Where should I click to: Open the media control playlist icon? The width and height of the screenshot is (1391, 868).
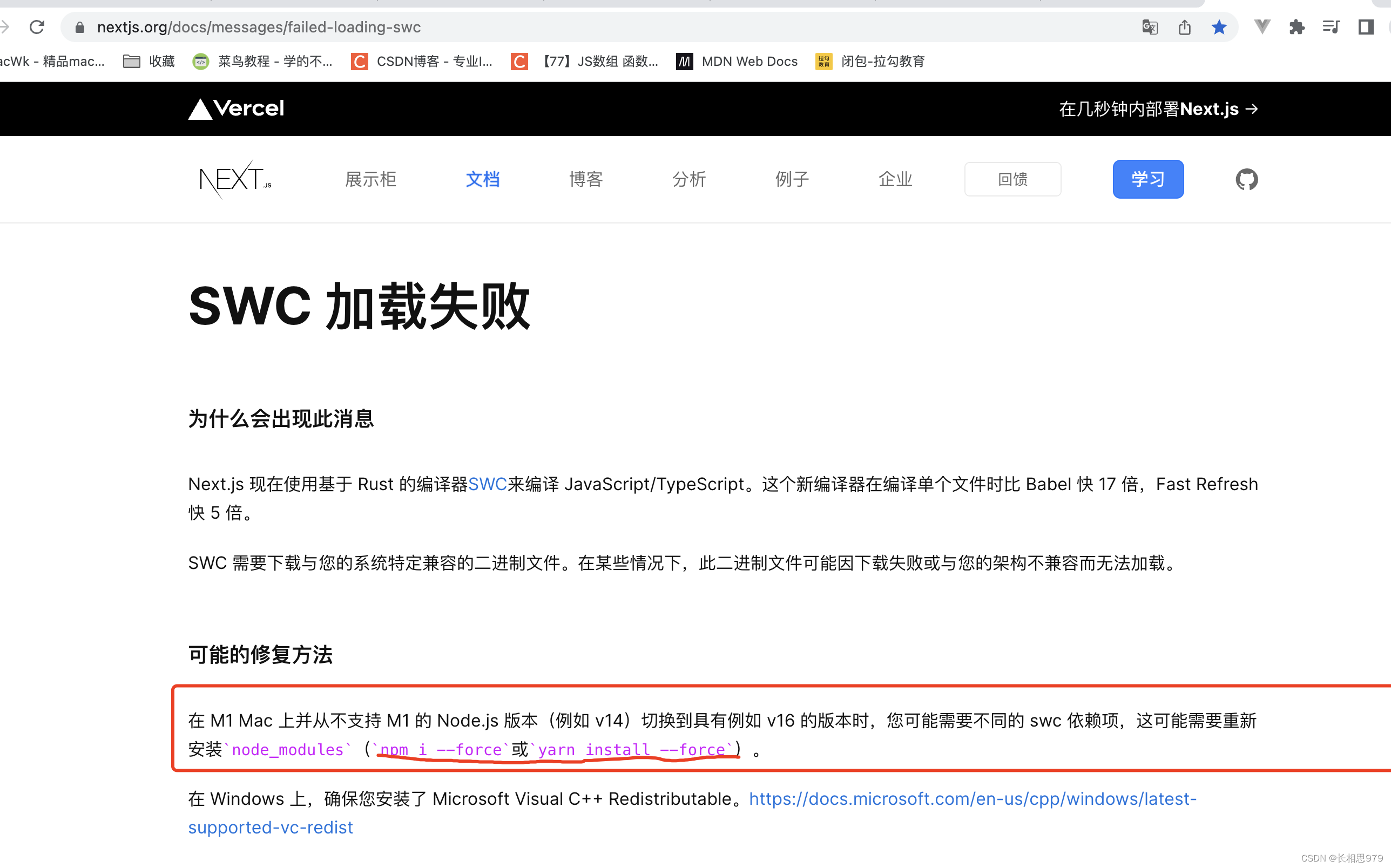pyautogui.click(x=1331, y=27)
